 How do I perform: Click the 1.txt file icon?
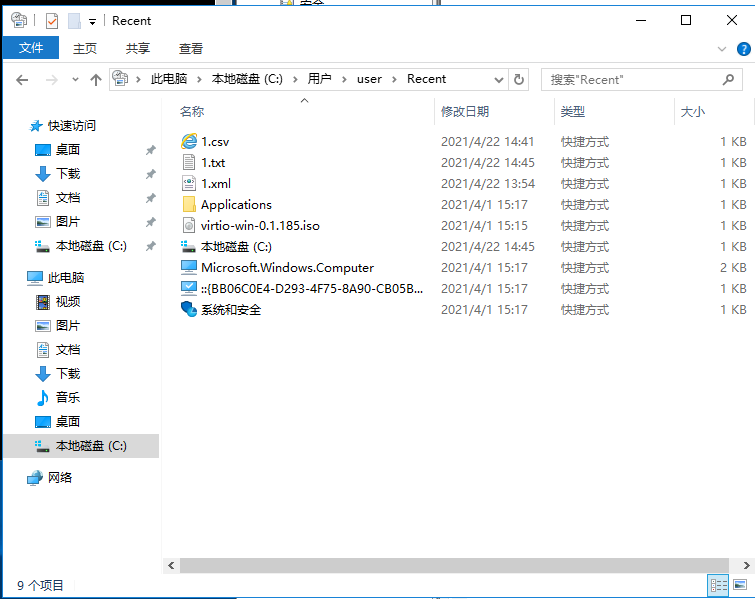pos(189,163)
